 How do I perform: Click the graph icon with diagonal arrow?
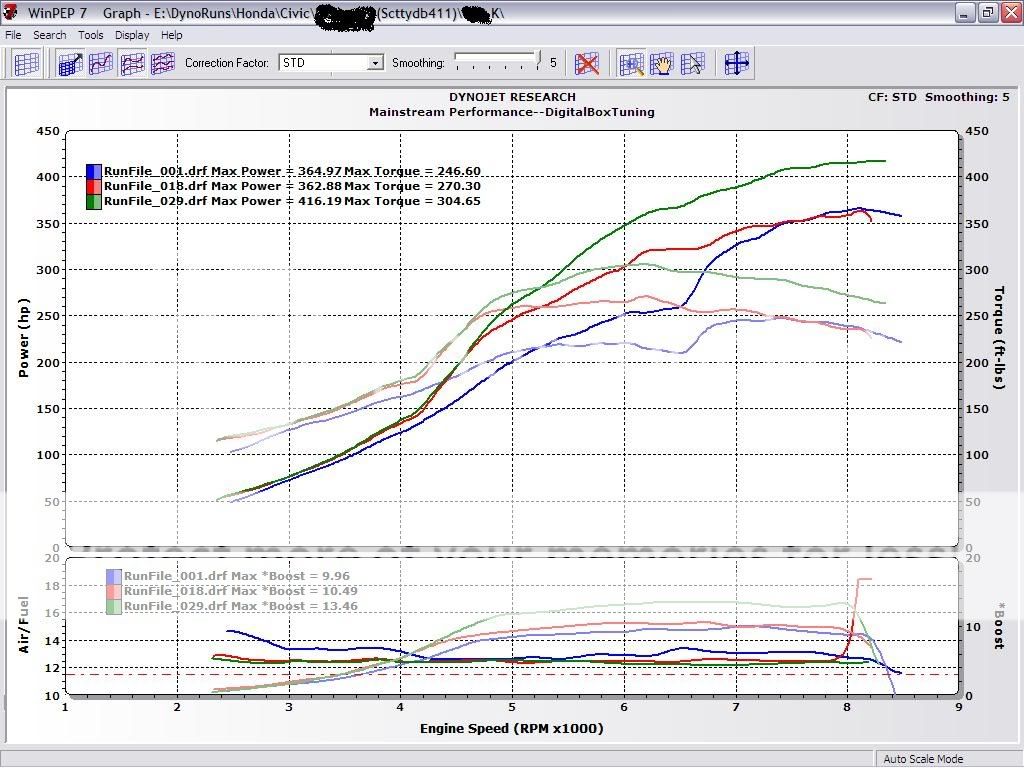point(70,63)
